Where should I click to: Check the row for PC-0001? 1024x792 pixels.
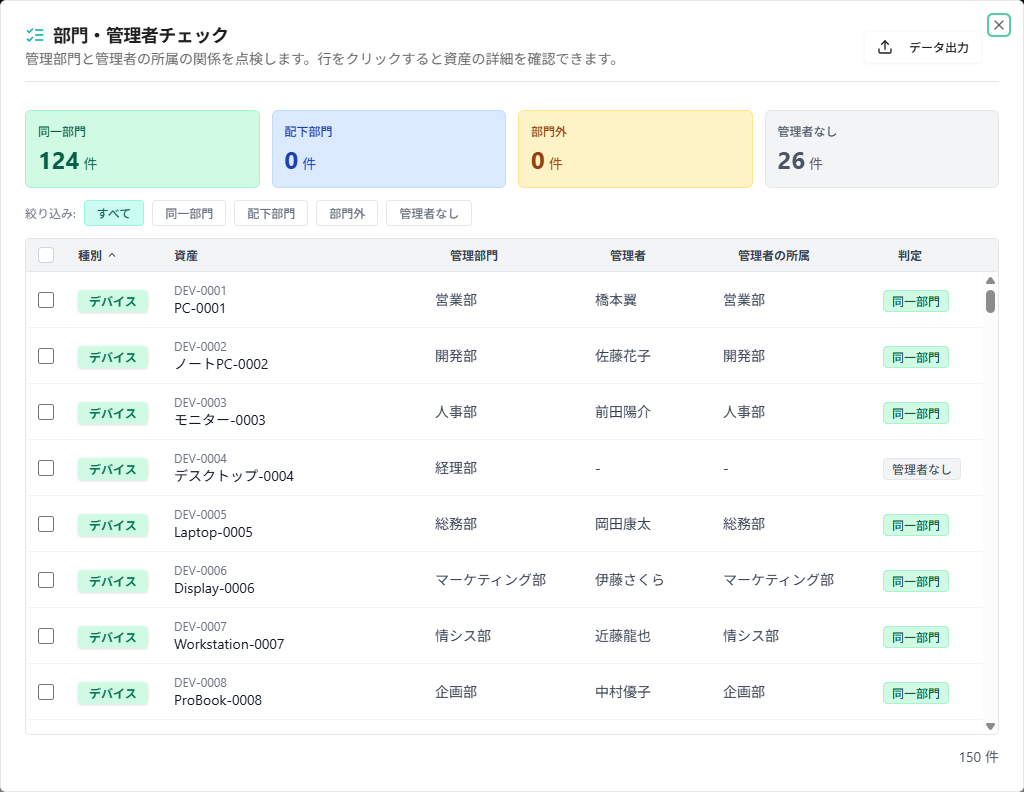pos(46,300)
